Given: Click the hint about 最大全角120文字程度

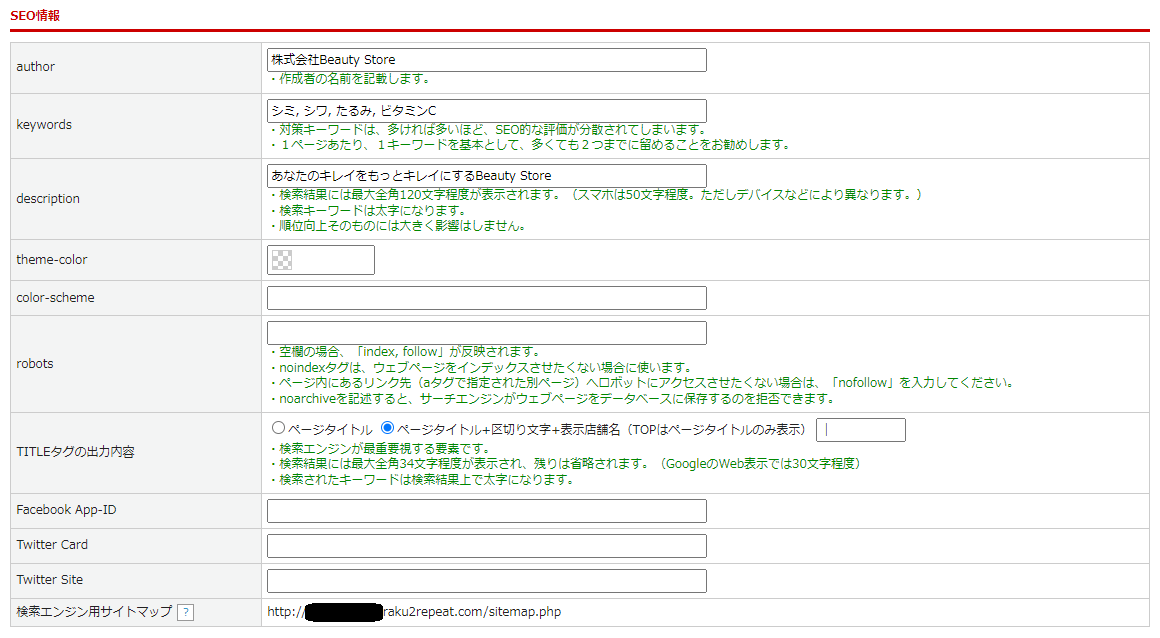Looking at the screenshot, I should point(596,195).
